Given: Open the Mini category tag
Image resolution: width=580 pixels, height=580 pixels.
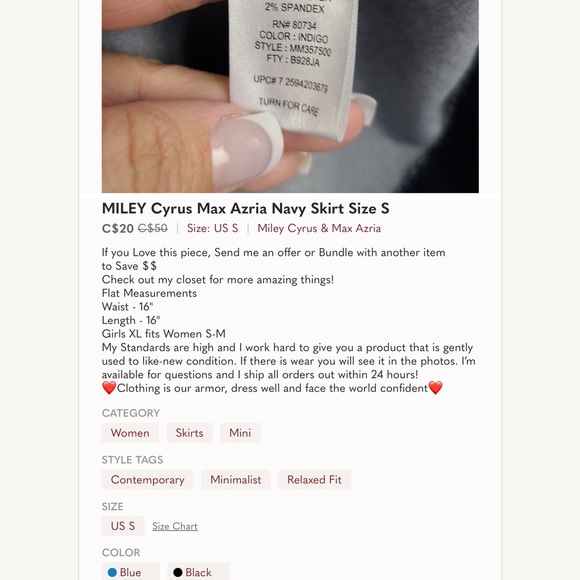Looking at the screenshot, I should pos(240,433).
